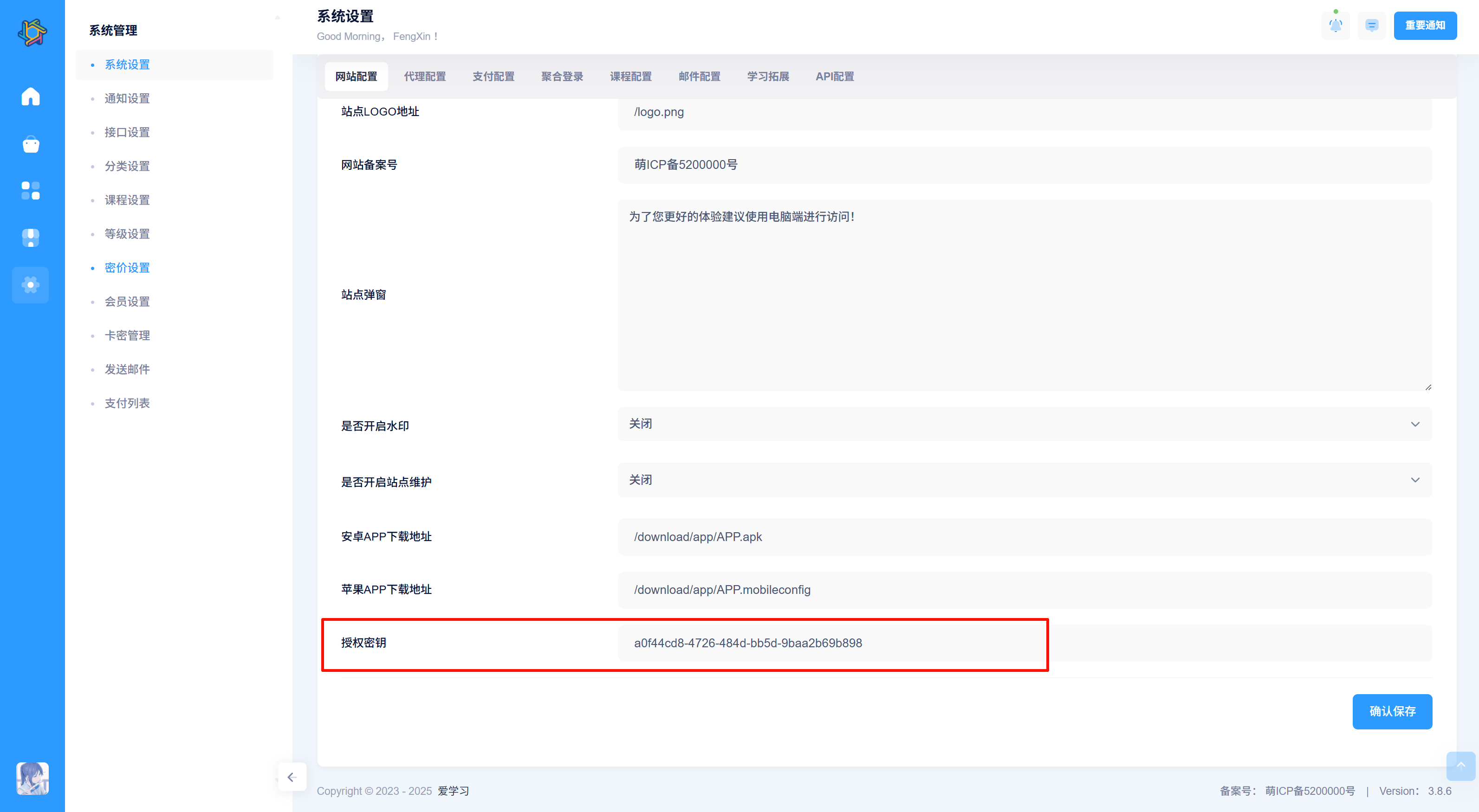The height and width of the screenshot is (812, 1479).
Task: Click into the 站点弹窗 text area
Action: (1024, 295)
